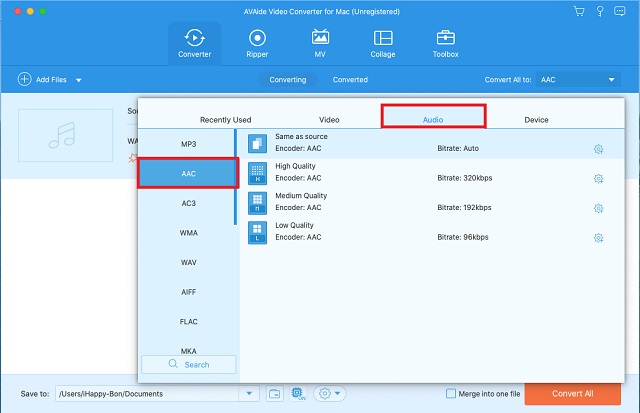
Task: Open the Toolbox module
Action: [x=445, y=43]
